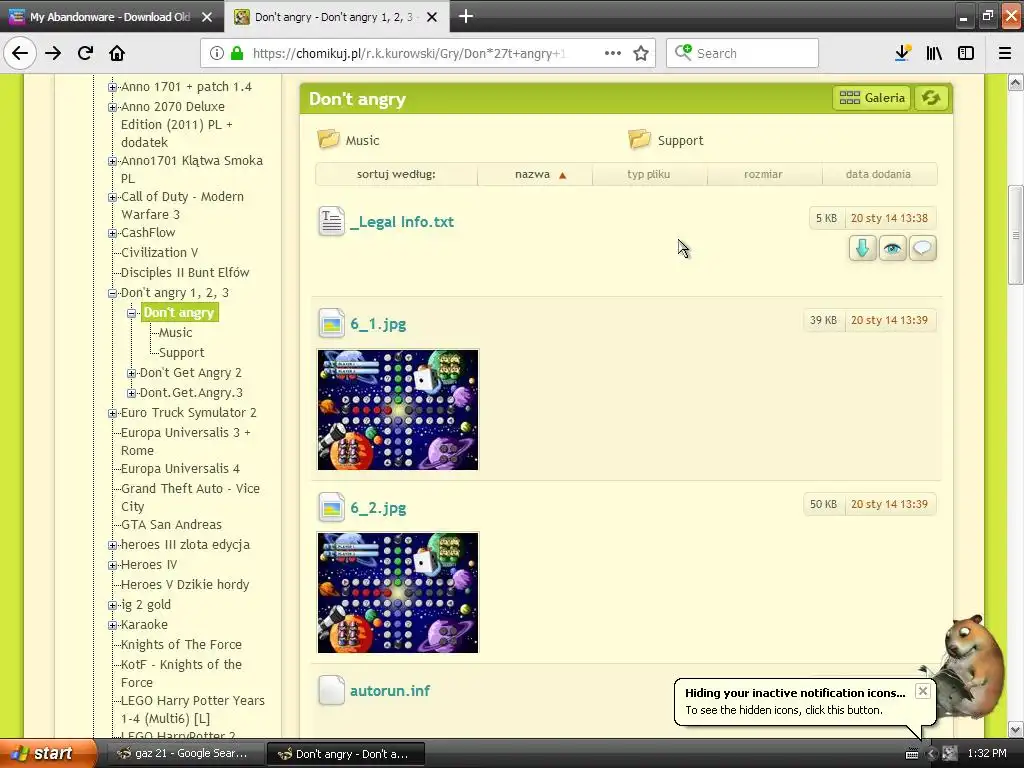The width and height of the screenshot is (1024, 768).
Task: Open the autorun.inf file link
Action: pos(390,691)
